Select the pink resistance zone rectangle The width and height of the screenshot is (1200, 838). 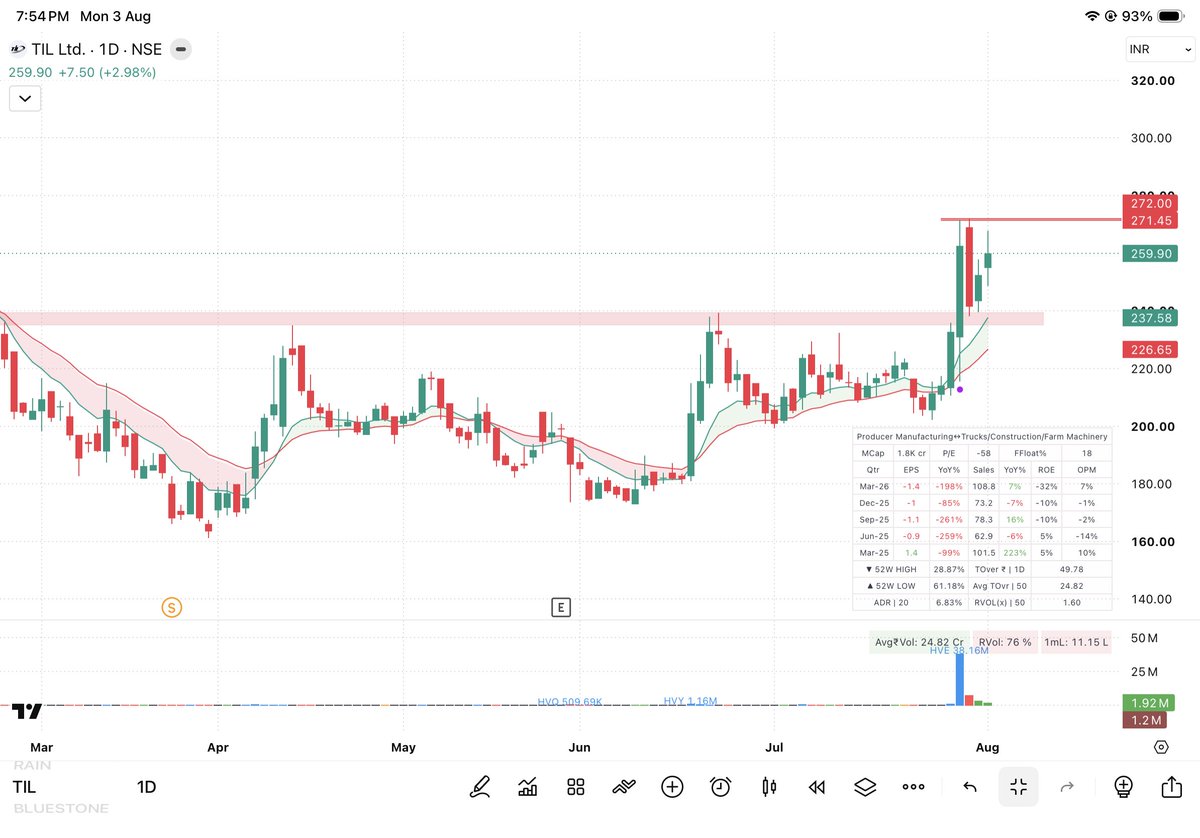[x=520, y=318]
